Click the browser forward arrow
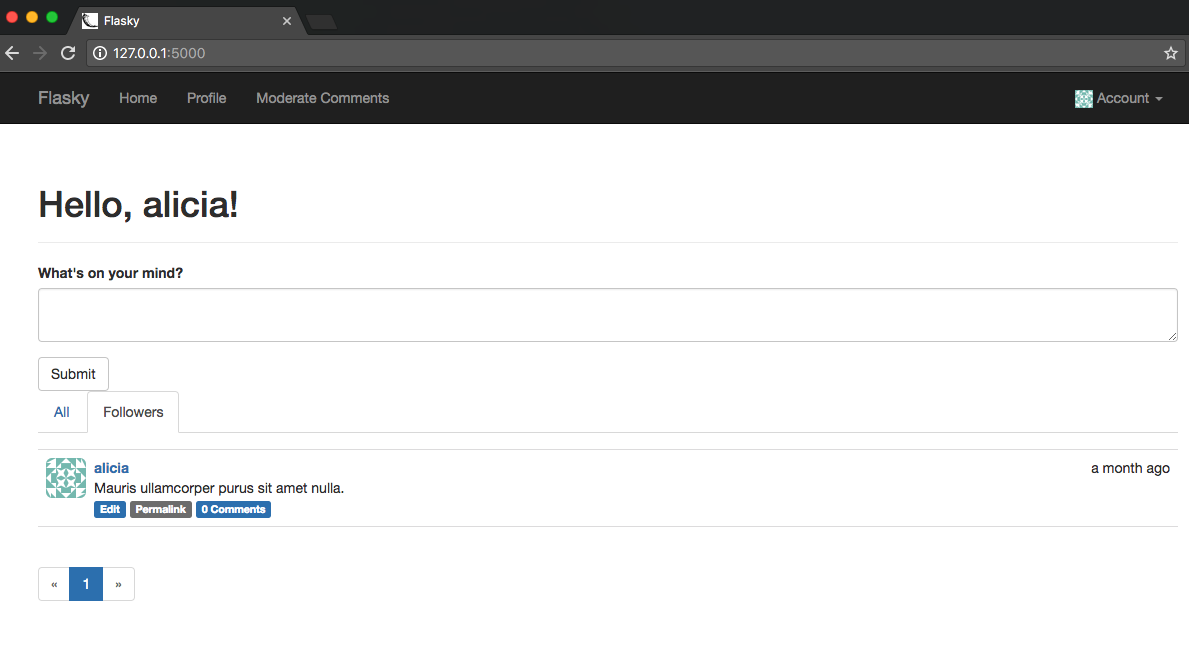Image resolution: width=1189 pixels, height=666 pixels. point(40,53)
